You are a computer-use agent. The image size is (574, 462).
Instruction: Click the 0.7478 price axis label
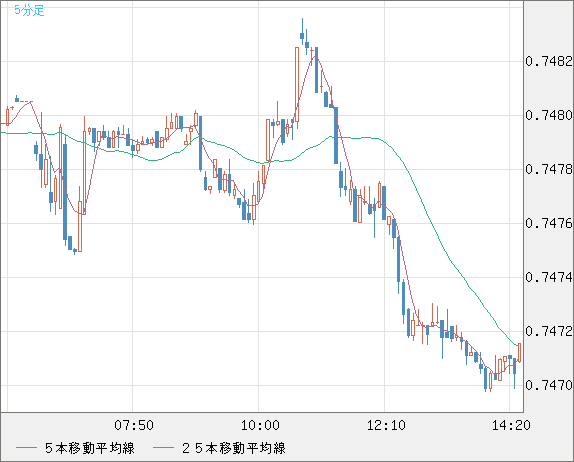coord(549,169)
